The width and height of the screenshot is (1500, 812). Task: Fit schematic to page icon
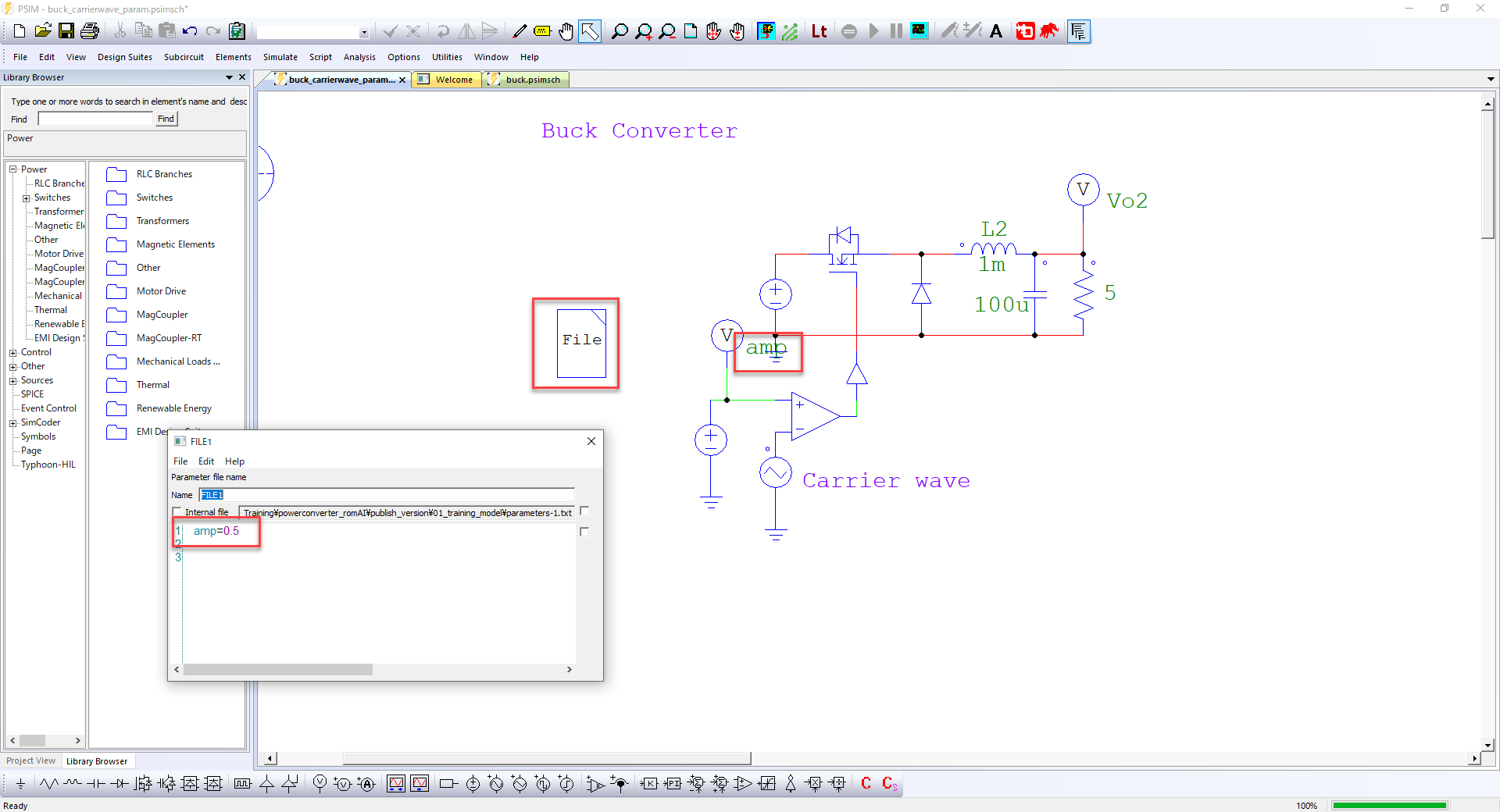click(691, 31)
